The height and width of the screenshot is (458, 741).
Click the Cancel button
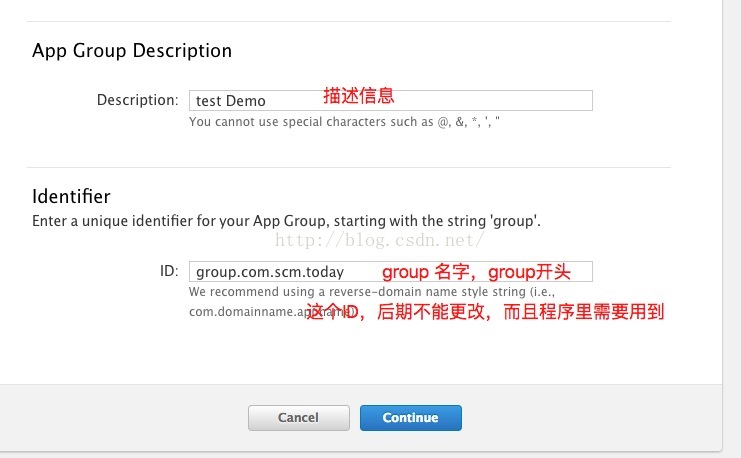tap(299, 418)
